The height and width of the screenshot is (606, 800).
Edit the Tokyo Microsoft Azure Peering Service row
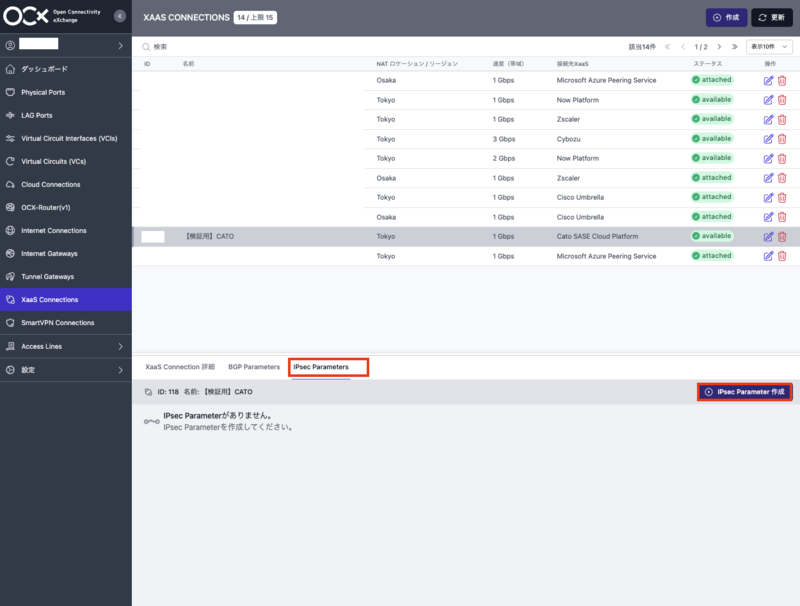click(x=768, y=256)
